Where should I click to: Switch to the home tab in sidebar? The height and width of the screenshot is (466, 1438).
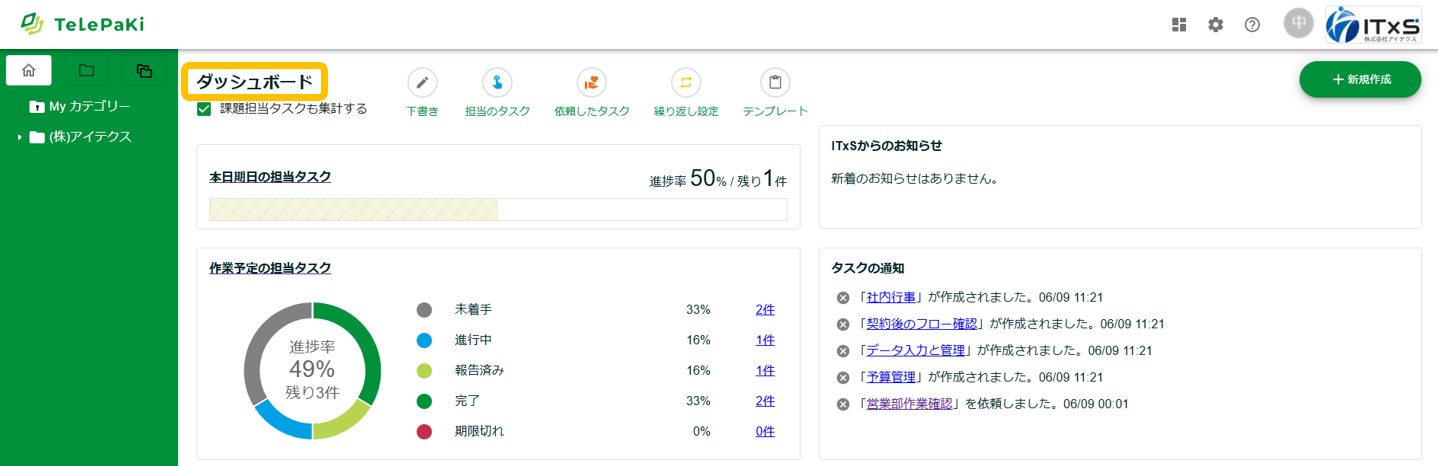click(29, 70)
